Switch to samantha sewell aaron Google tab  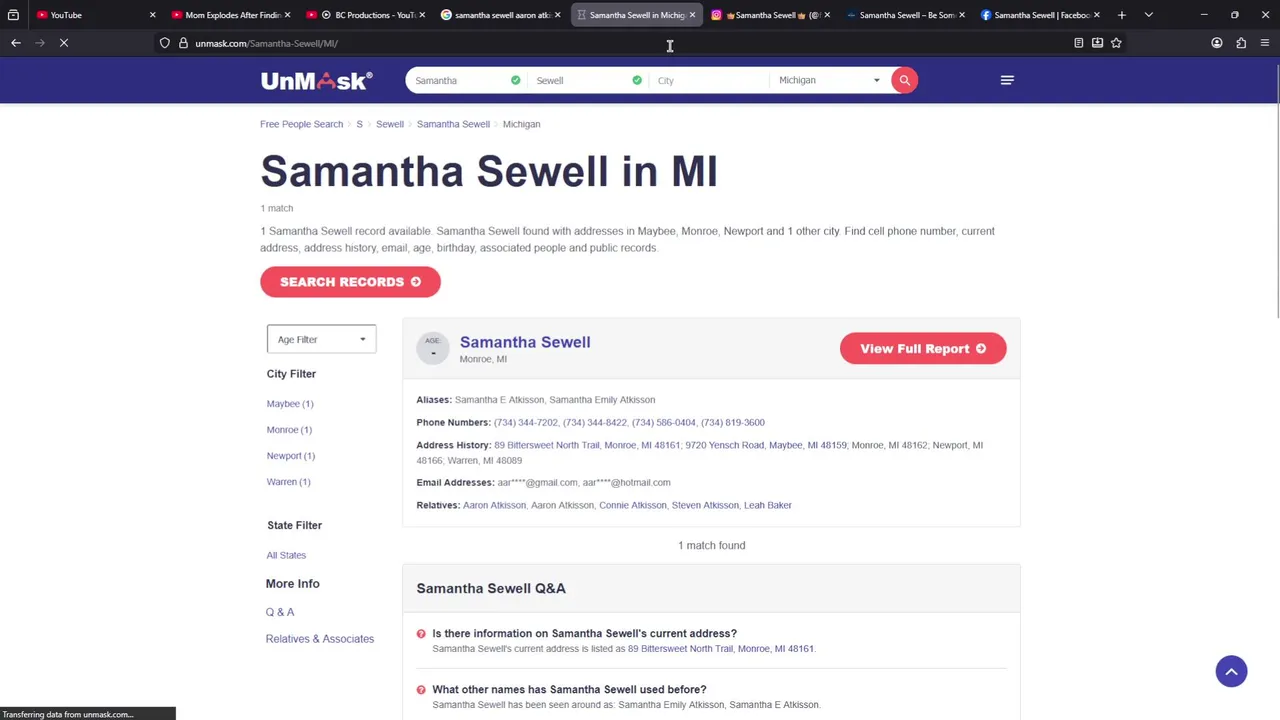pyautogui.click(x=500, y=15)
